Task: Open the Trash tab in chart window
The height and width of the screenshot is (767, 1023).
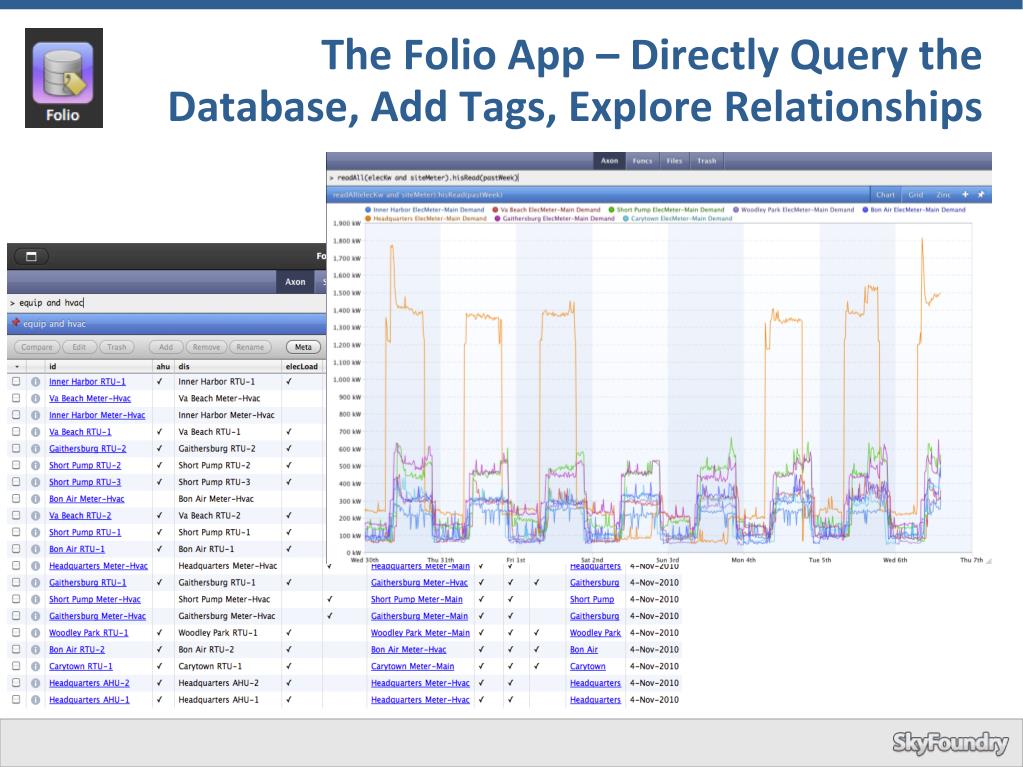Action: pos(707,160)
